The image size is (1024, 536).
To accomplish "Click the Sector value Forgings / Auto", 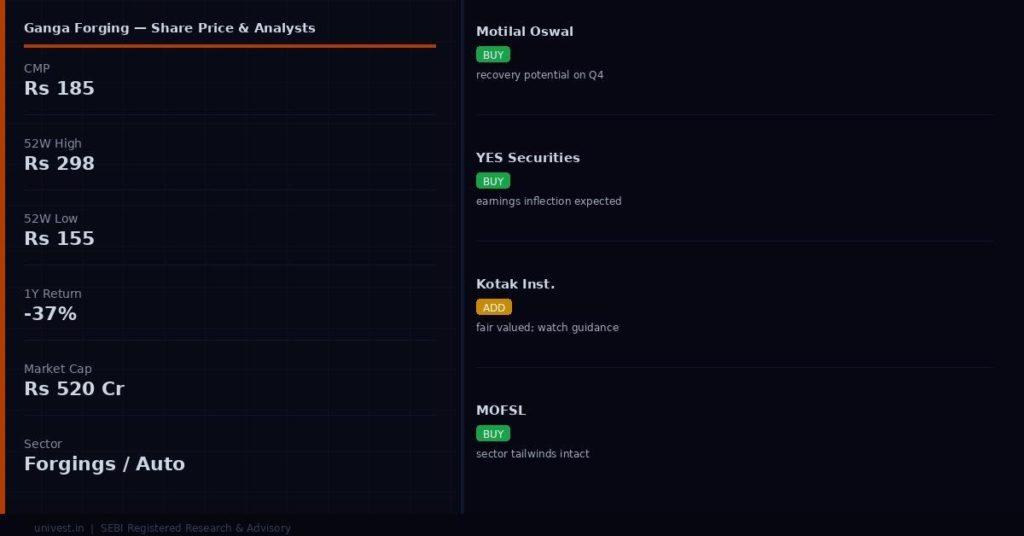I will click(104, 464).
